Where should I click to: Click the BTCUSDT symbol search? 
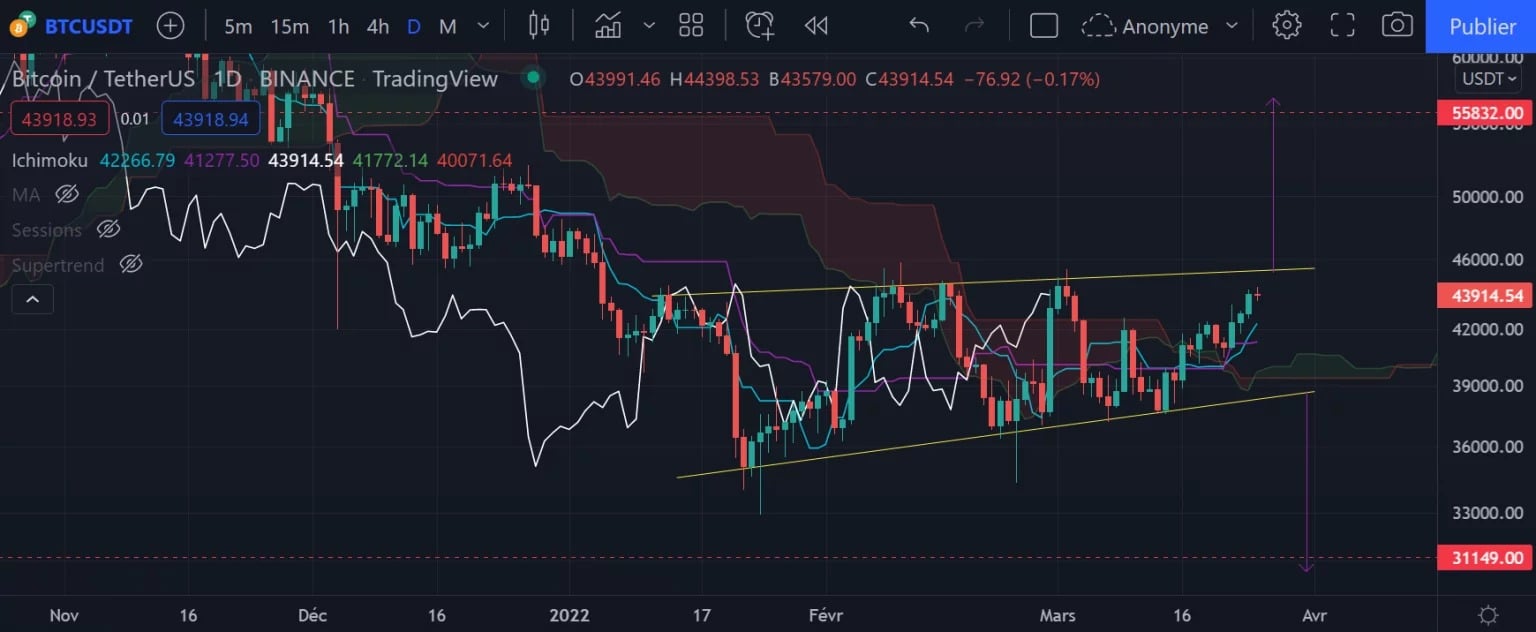point(88,26)
